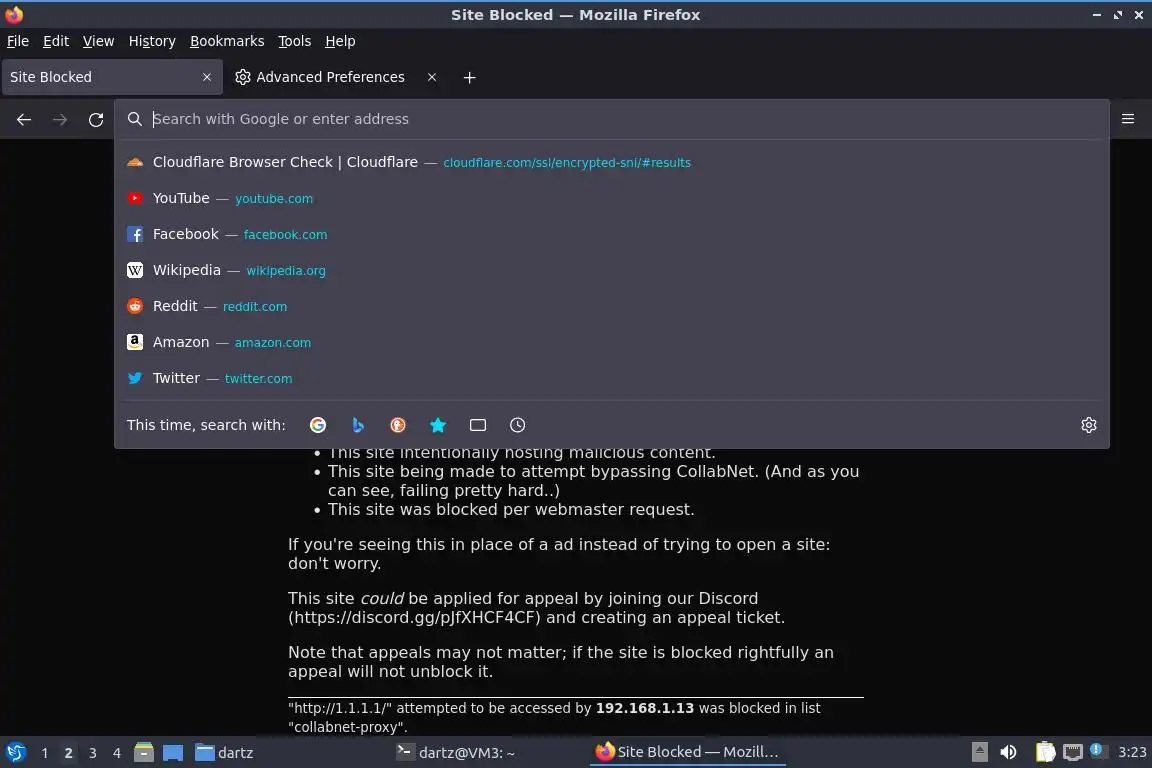Click the Amazon favicon in suggestions
Screen dimensions: 1152x768
tap(135, 342)
